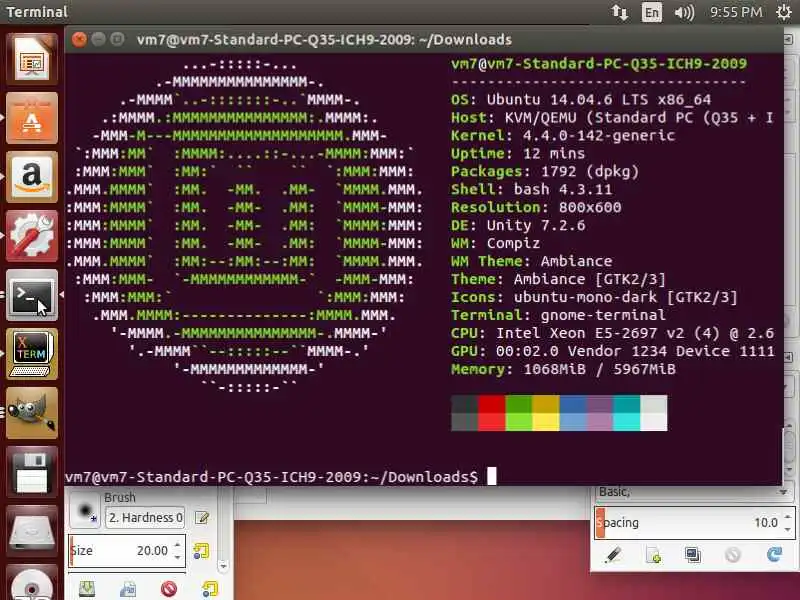Open LibreOffice Impress from the launcher
This screenshot has width=800, height=600.
(x=32, y=59)
